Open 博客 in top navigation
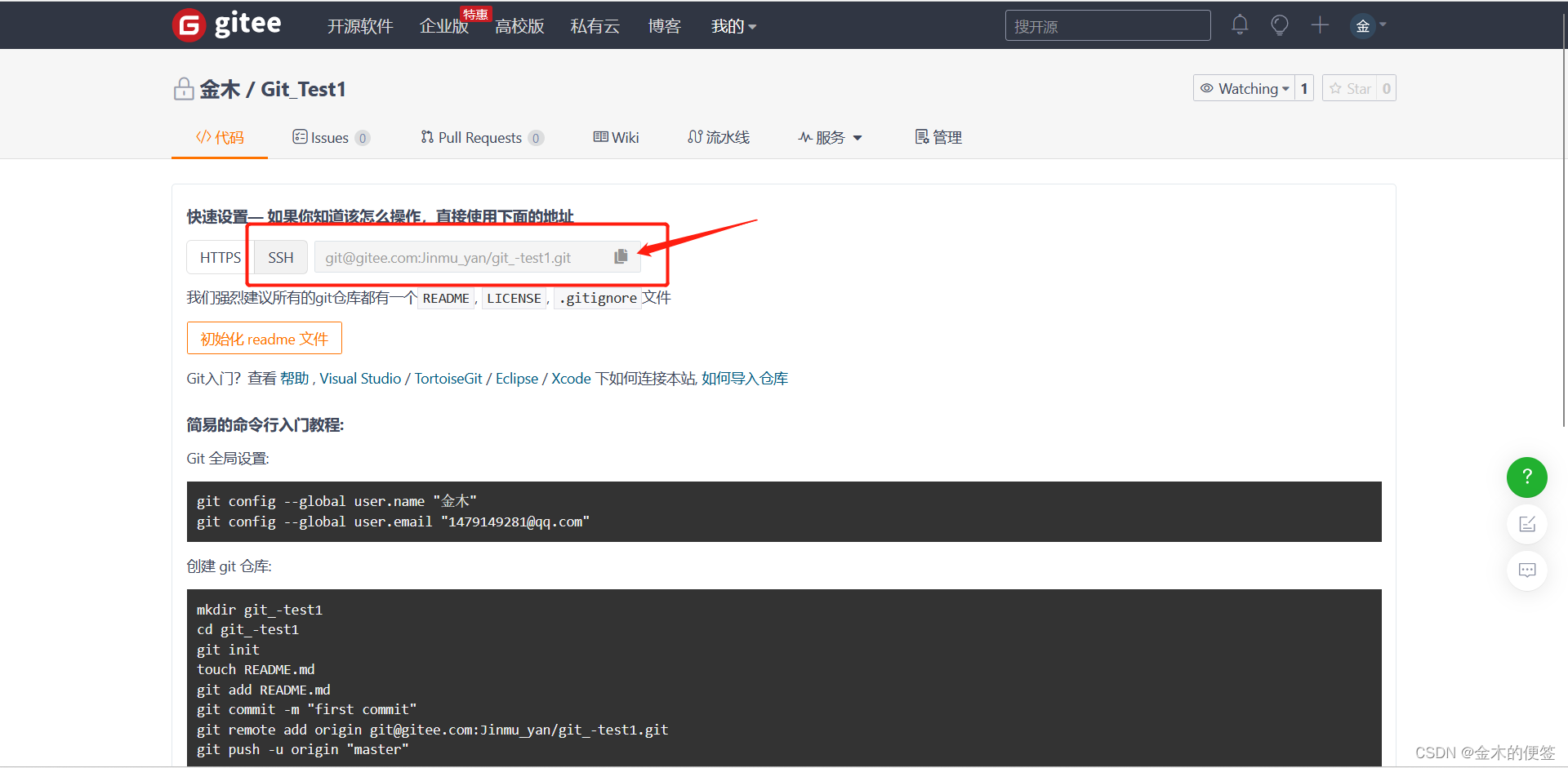 click(x=664, y=26)
